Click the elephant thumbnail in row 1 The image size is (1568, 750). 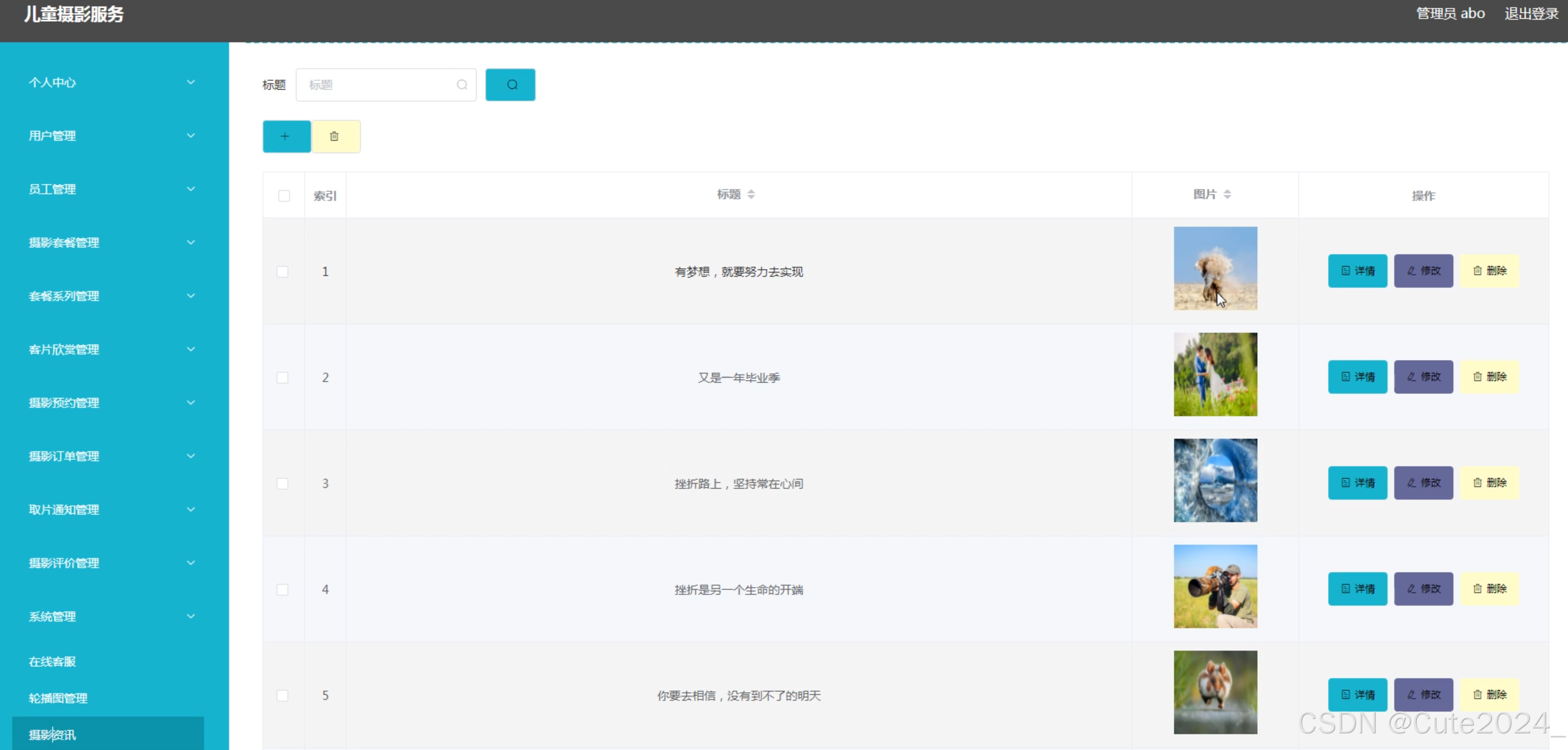pos(1215,269)
